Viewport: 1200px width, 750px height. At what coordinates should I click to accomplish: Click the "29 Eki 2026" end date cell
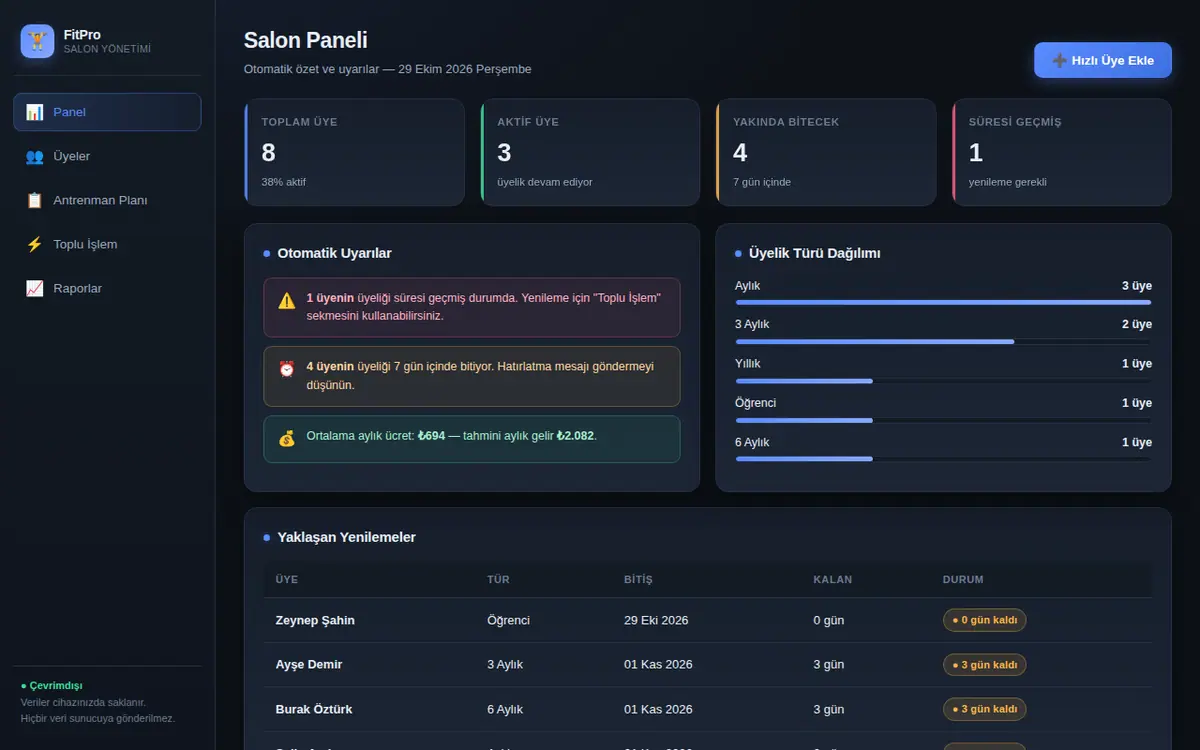click(x=656, y=620)
